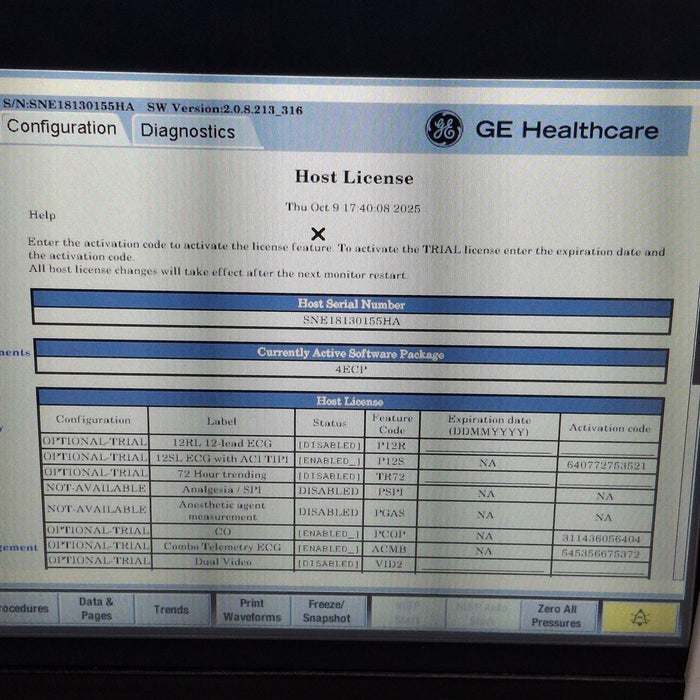Click the 4ECP software package value

point(351,369)
